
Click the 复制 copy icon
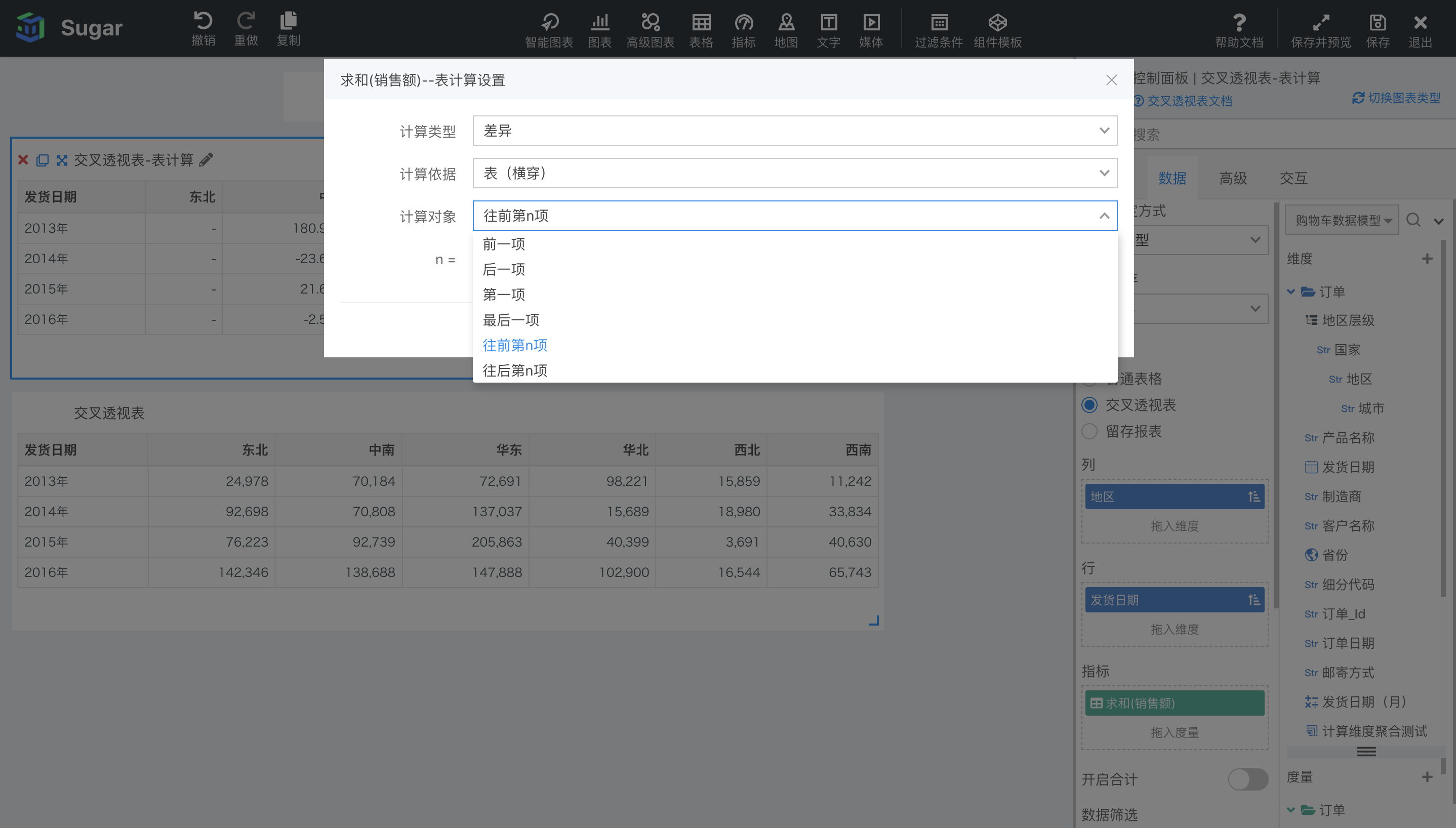pos(289,28)
